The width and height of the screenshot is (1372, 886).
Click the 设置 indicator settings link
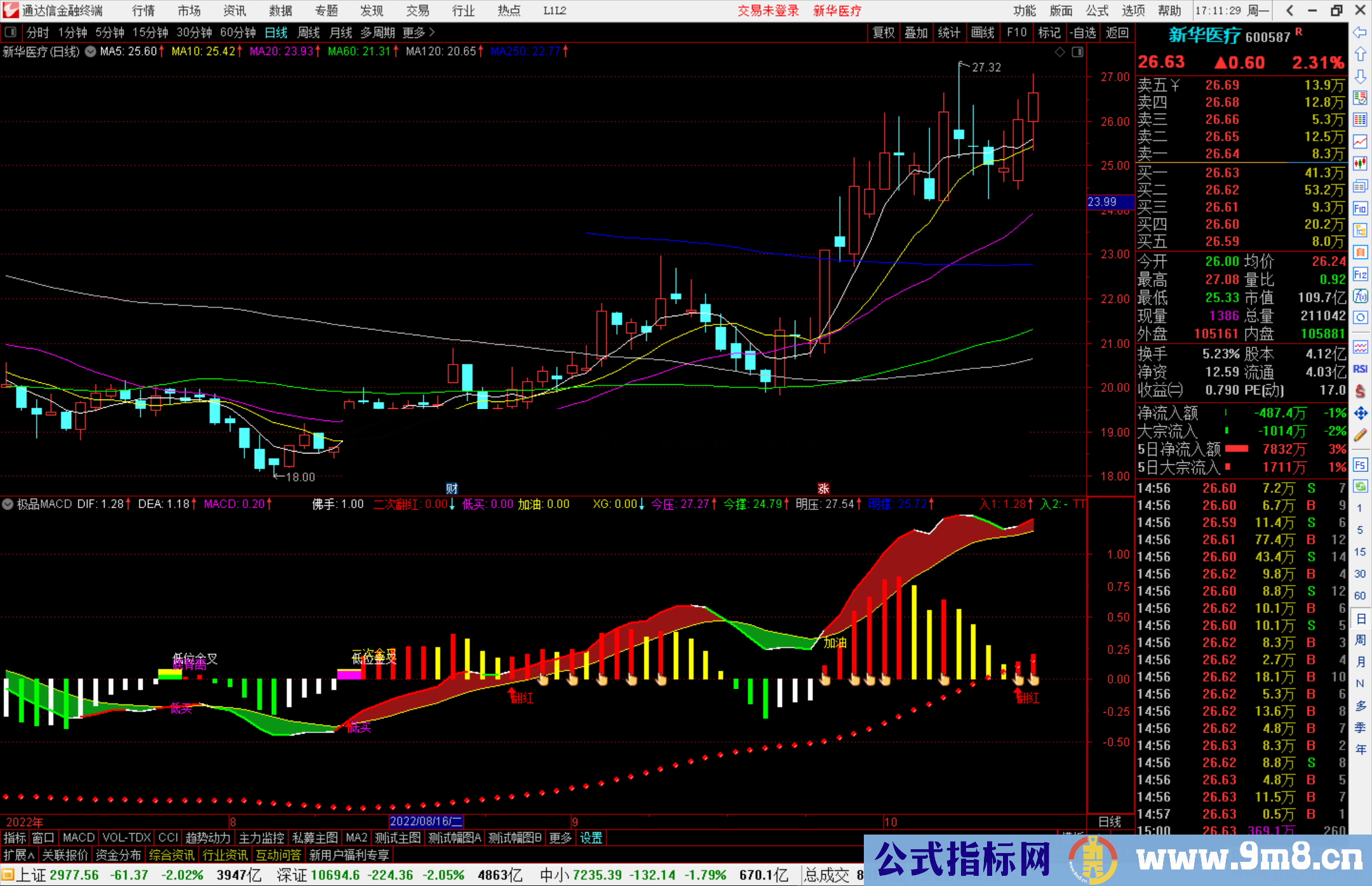coord(591,838)
